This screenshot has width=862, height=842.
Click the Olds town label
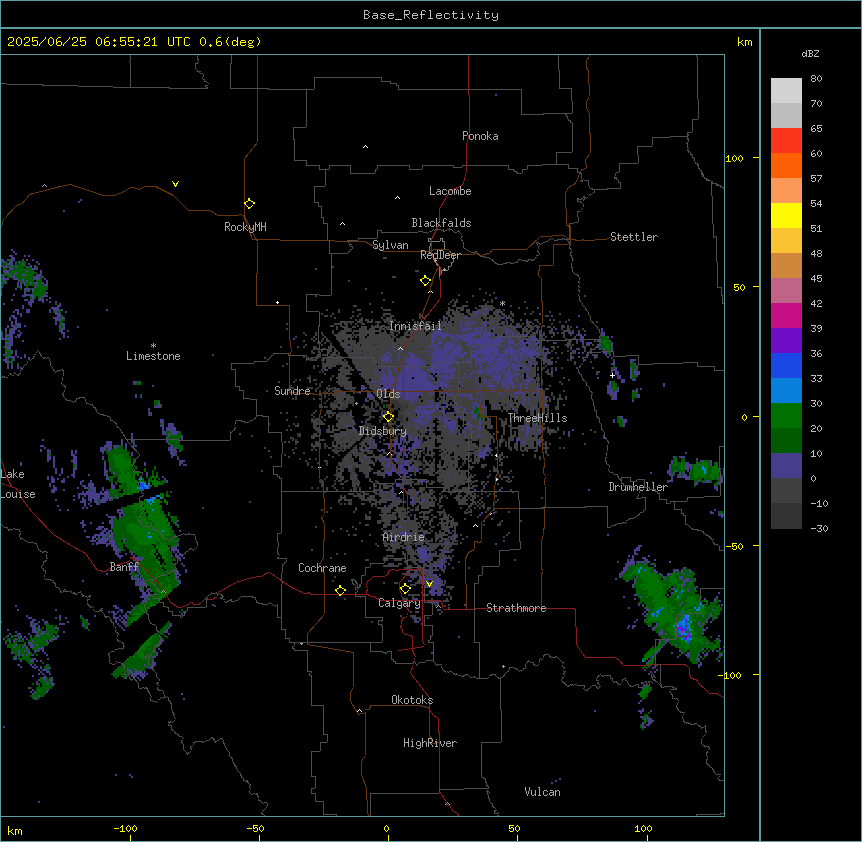point(388,394)
